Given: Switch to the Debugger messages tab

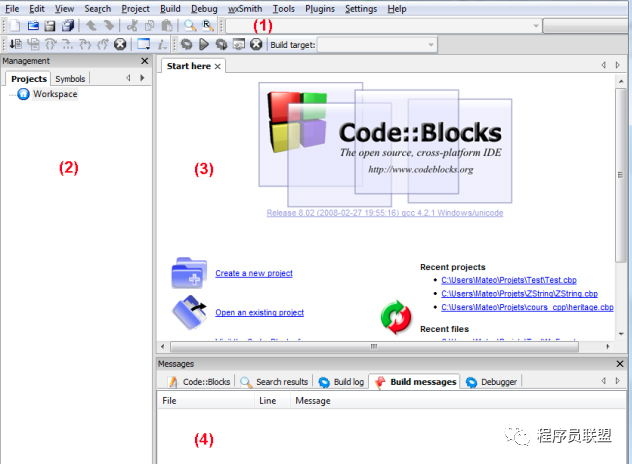Looking at the screenshot, I should pos(491,382).
